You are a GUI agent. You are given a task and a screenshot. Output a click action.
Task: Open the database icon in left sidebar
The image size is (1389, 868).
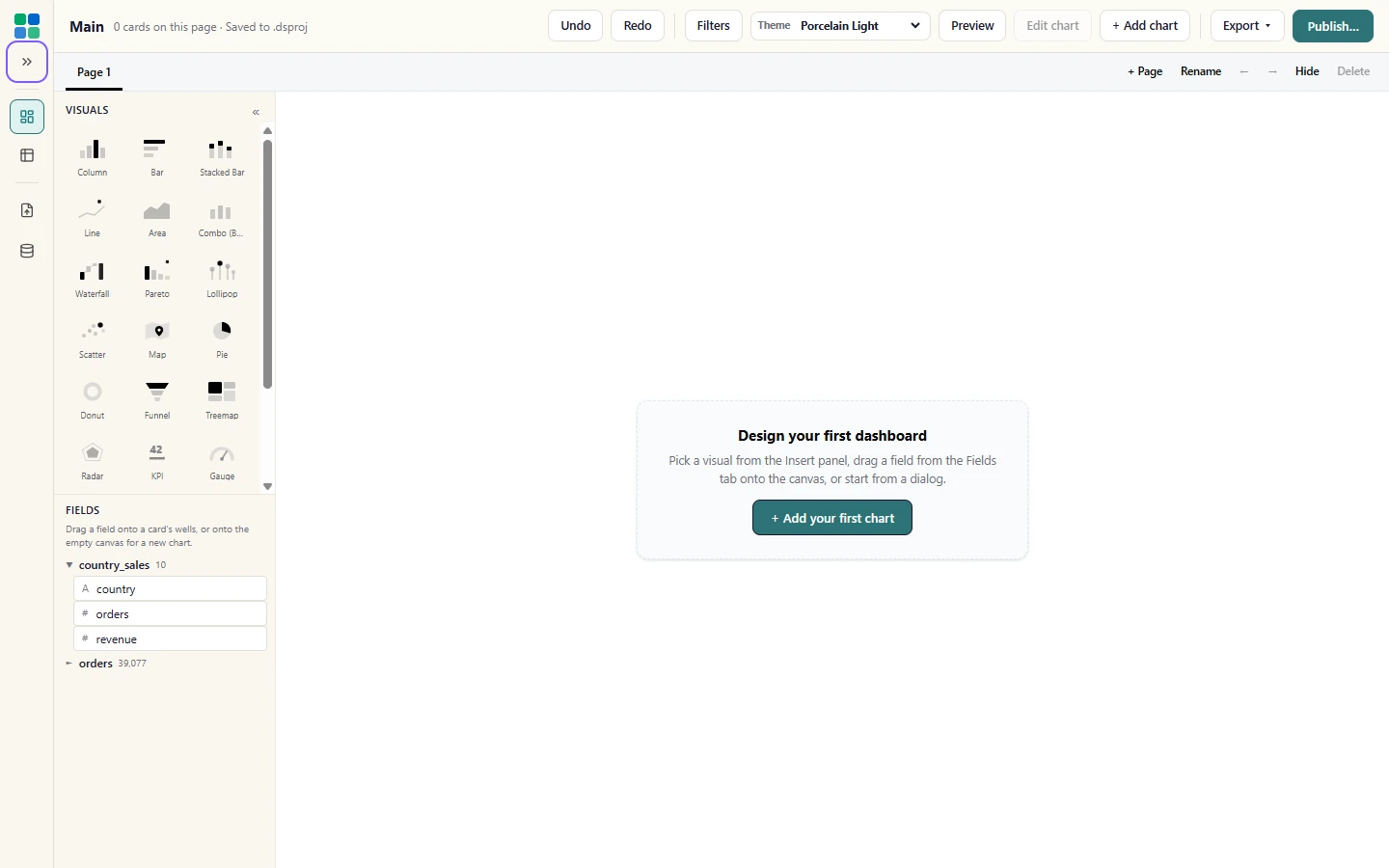(27, 251)
